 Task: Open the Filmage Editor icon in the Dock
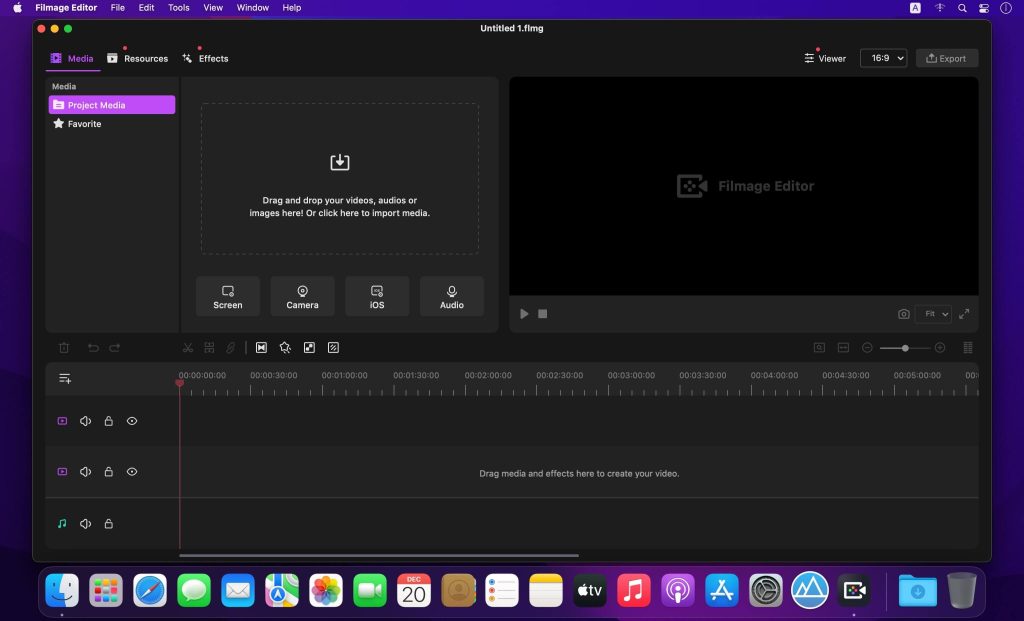pos(853,590)
